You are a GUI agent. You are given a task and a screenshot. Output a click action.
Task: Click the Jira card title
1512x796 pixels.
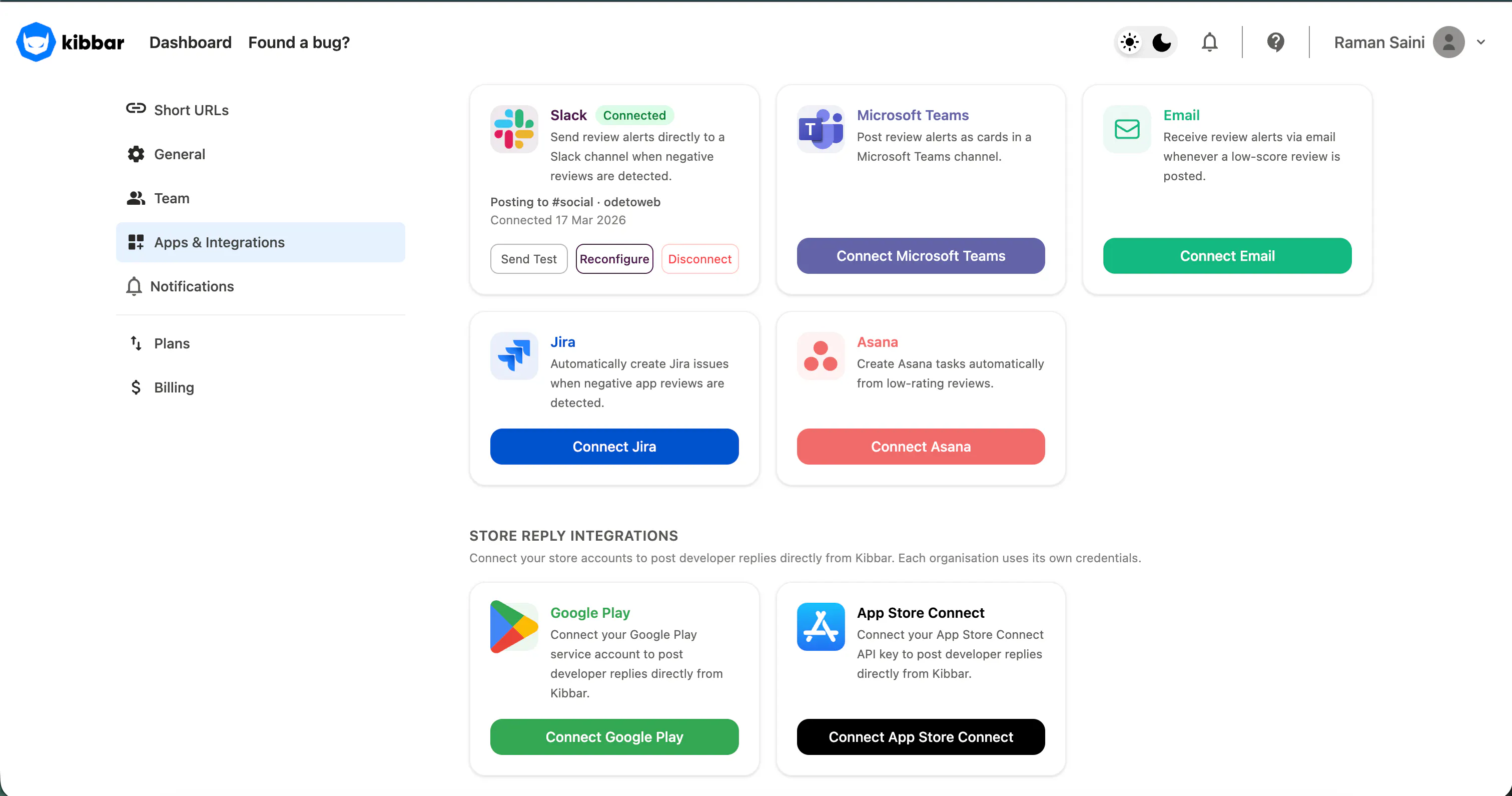[562, 342]
